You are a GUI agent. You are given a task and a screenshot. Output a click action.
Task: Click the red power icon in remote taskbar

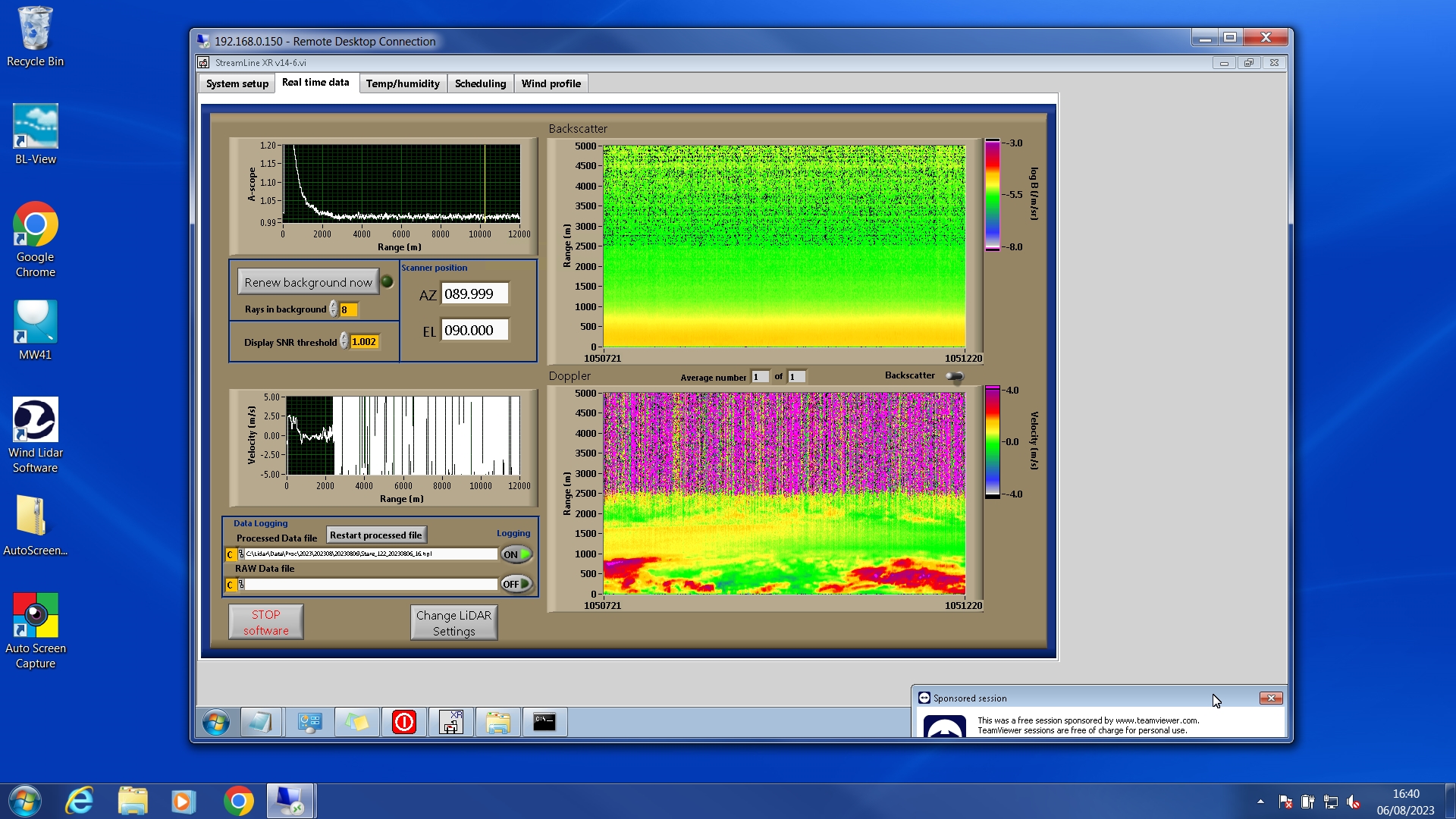[403, 722]
